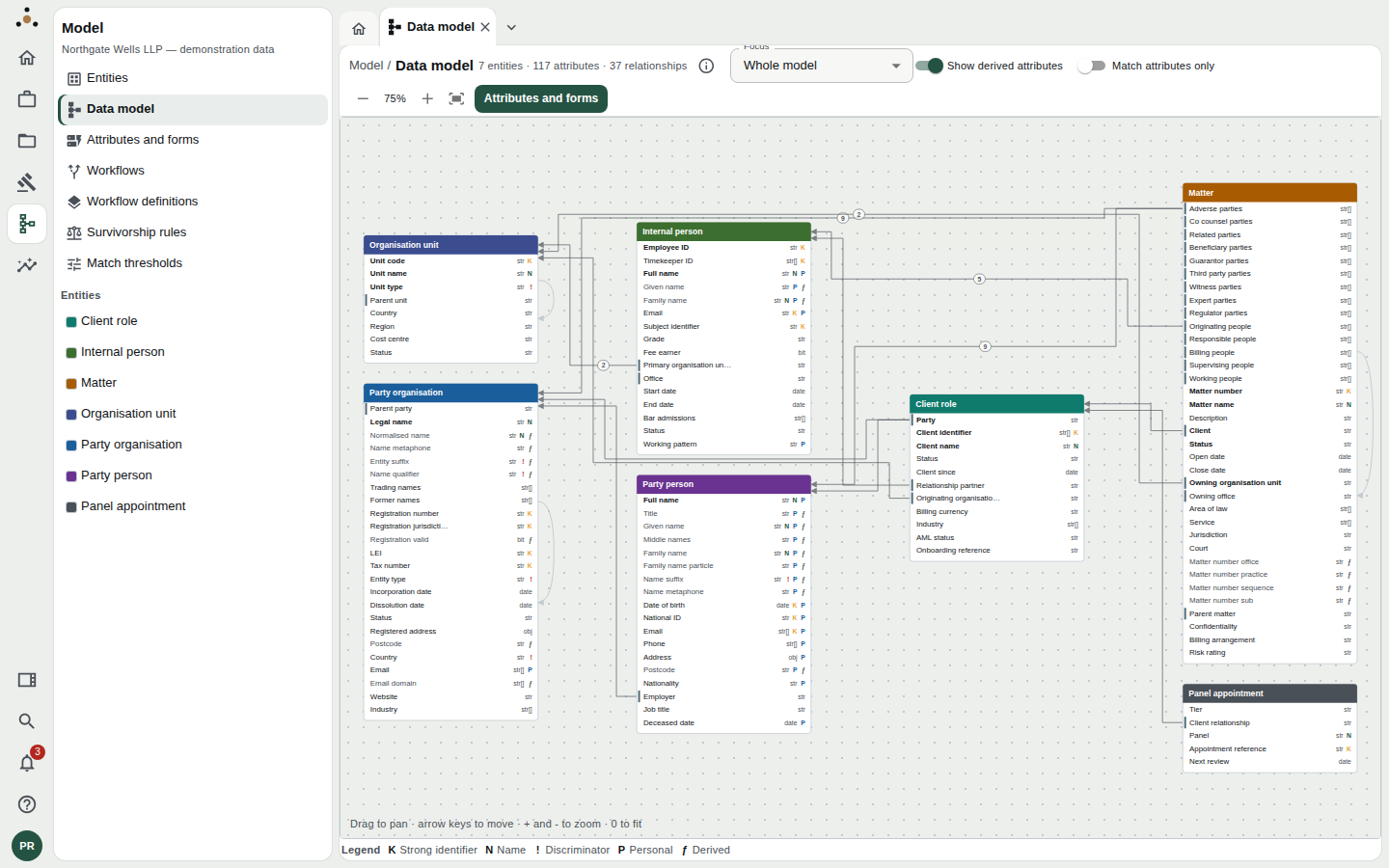Toggle the side panel layout icon
The image size is (1389, 868).
point(27,680)
